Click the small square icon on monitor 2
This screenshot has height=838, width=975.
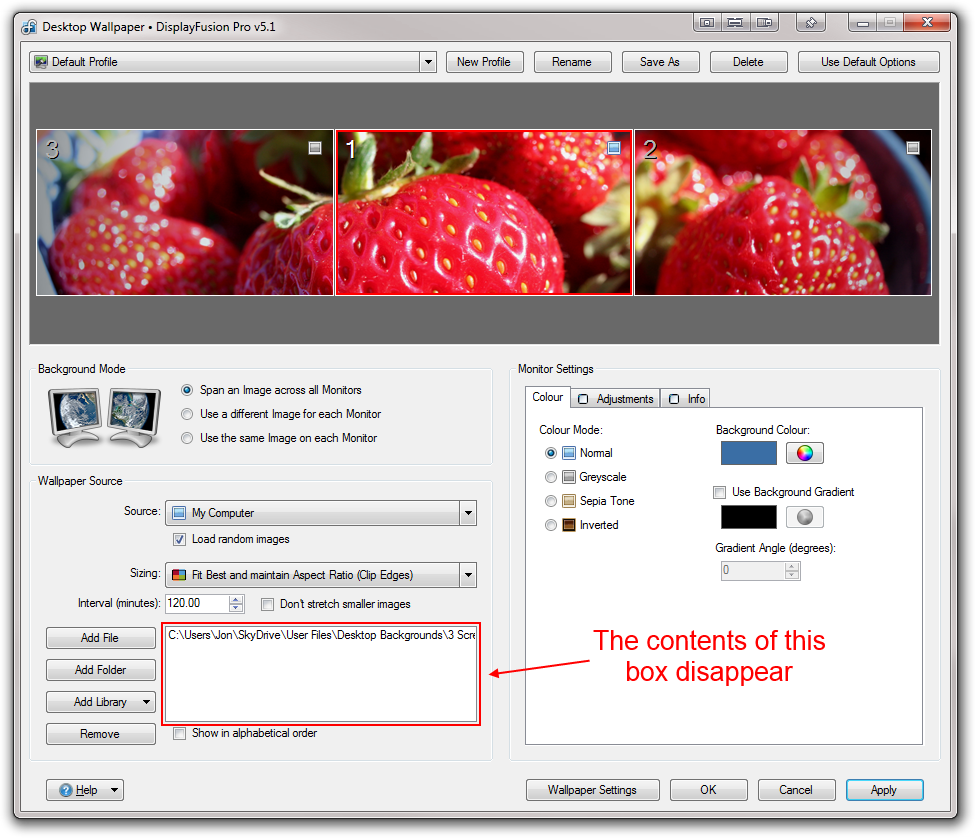(x=912, y=148)
